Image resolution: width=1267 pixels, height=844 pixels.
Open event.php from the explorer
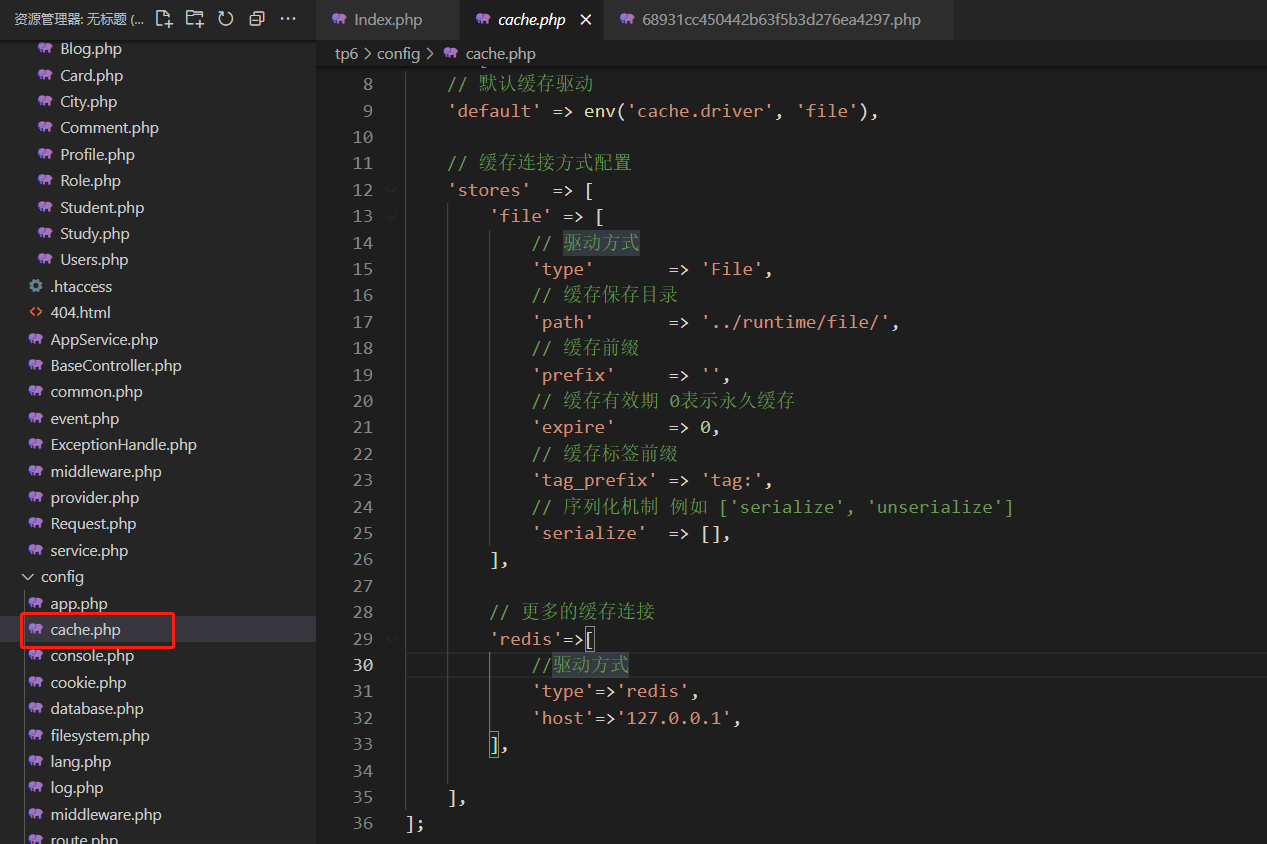84,418
